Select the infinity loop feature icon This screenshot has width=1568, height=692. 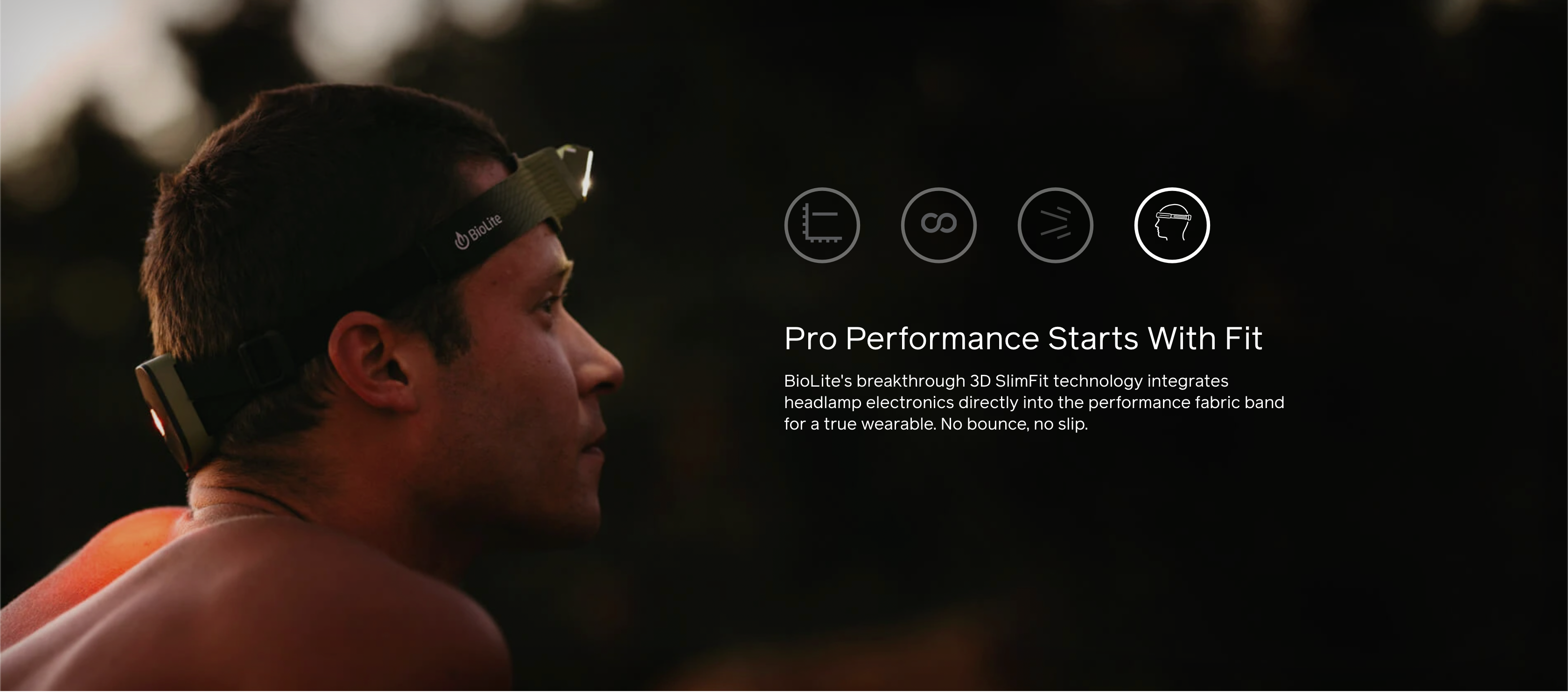[x=938, y=226]
